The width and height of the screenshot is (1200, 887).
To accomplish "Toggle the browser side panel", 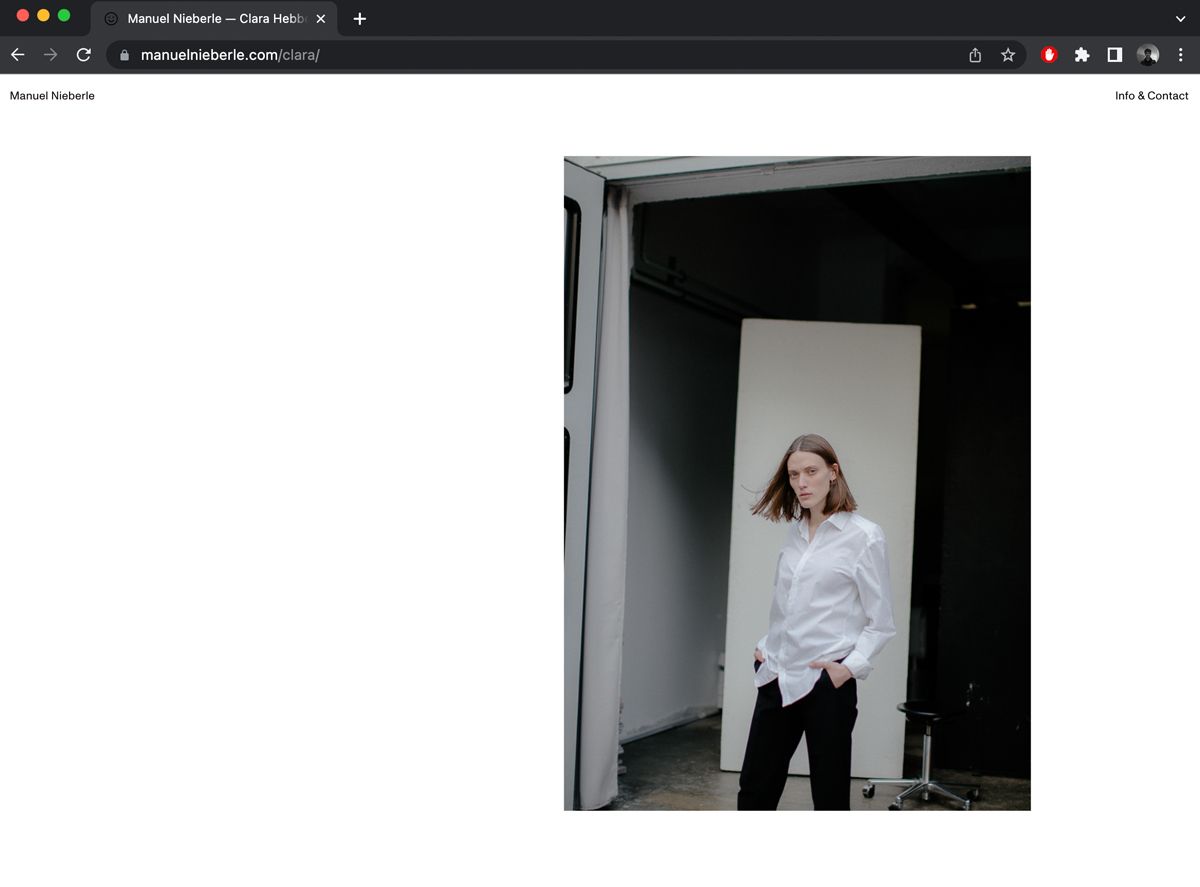I will point(1114,55).
